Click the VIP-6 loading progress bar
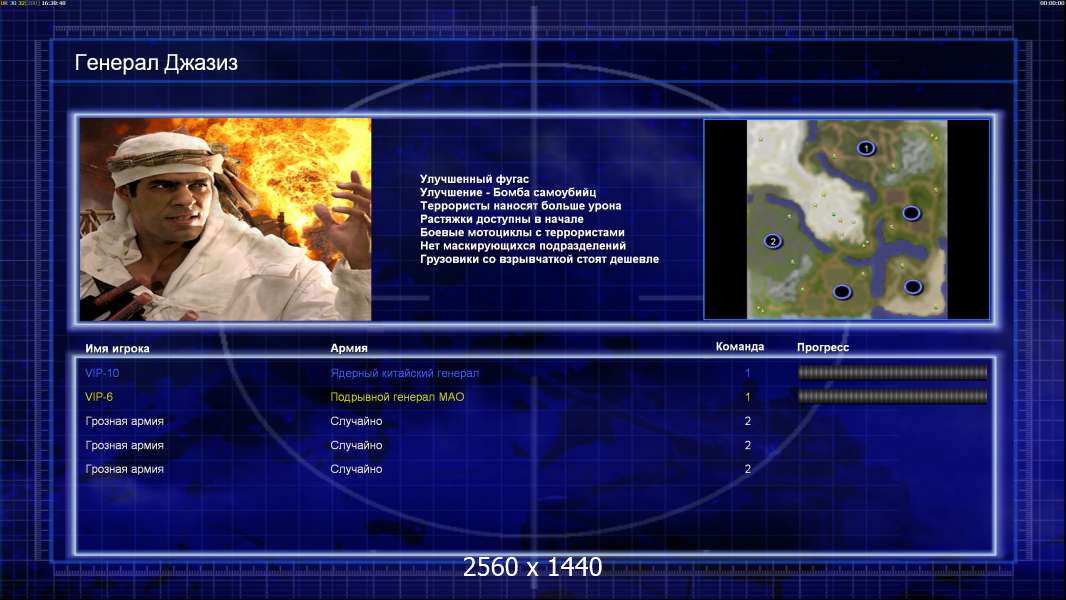The width and height of the screenshot is (1066, 600). [x=893, y=396]
